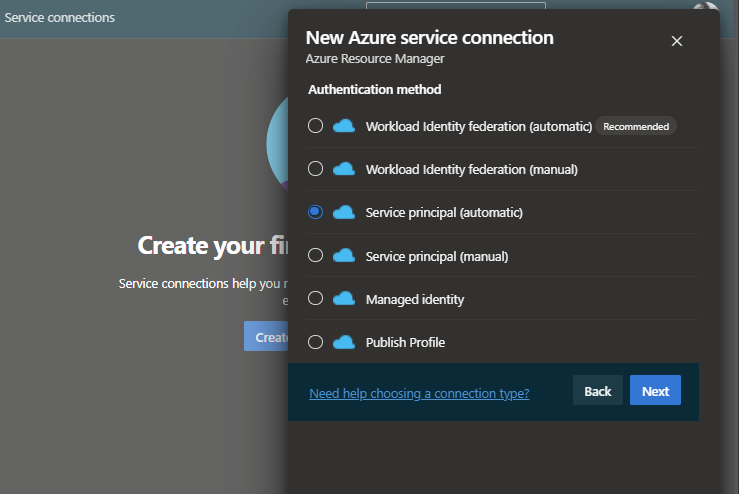Click the Service connections page heading
The image size is (739, 494).
tap(59, 17)
